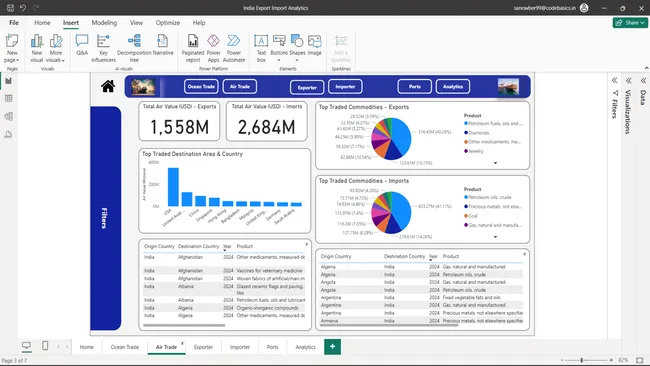Insert a Narrative visual
Viewport: 650px width, 366px height.
[163, 45]
